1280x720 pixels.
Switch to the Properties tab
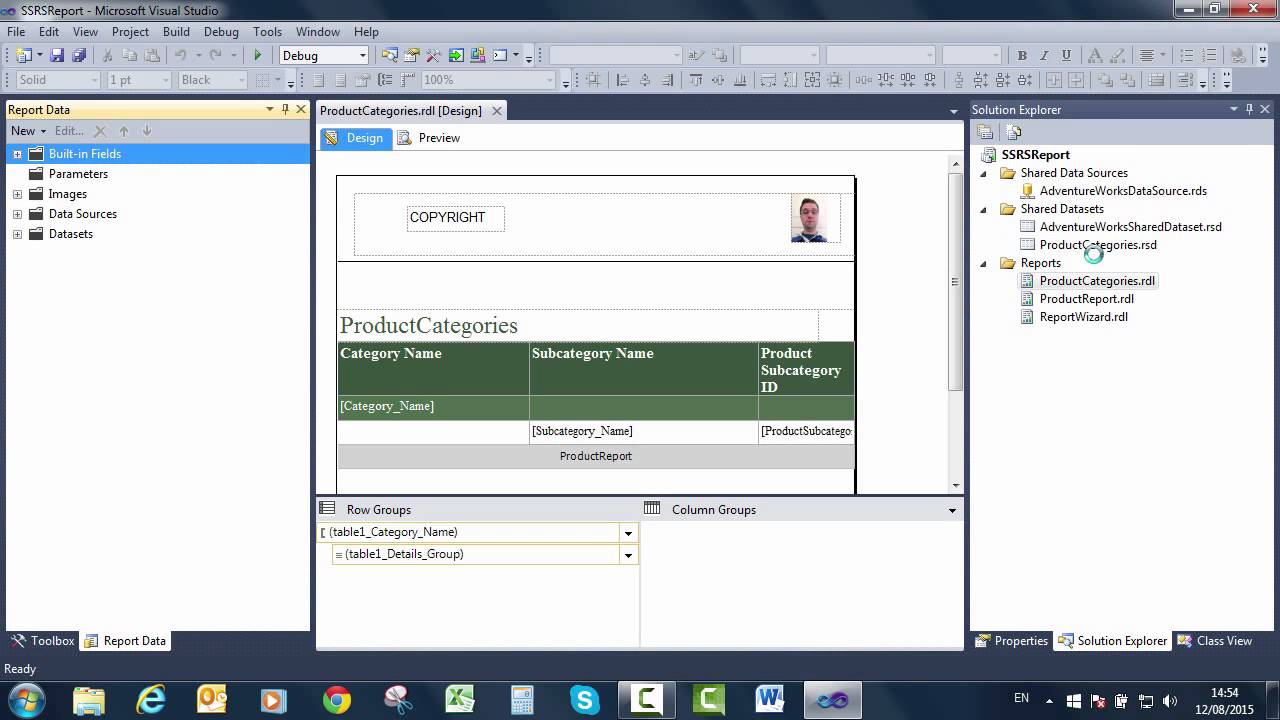point(1011,641)
